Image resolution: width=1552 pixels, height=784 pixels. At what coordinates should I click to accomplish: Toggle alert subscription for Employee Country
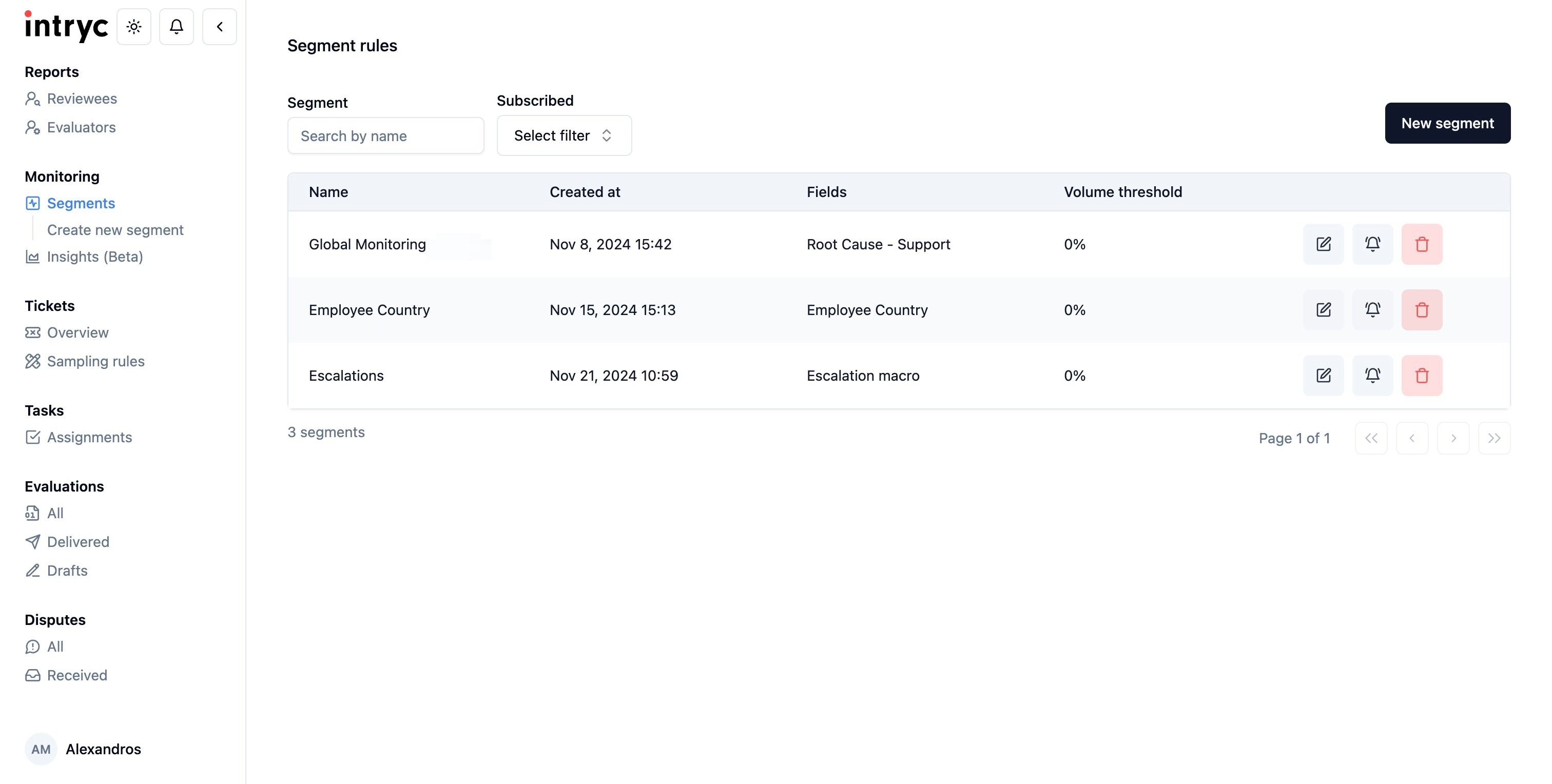[1372, 309]
